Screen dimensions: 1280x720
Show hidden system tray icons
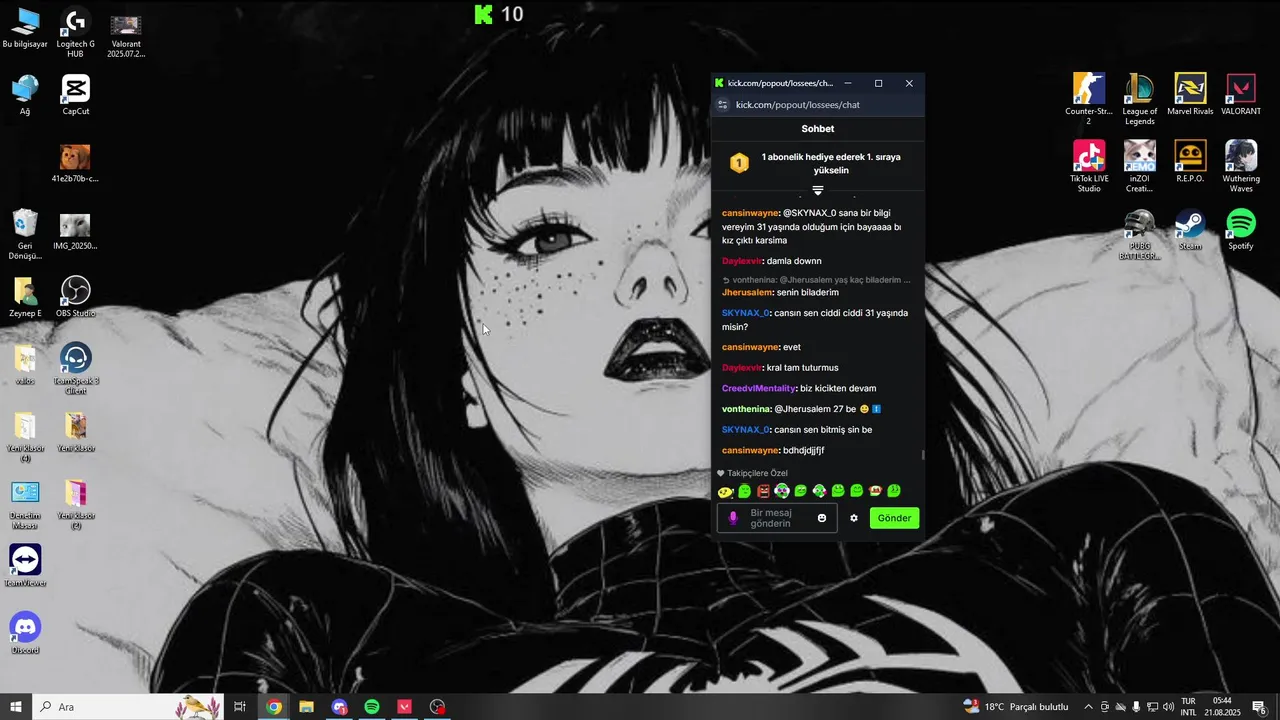pyautogui.click(x=1088, y=707)
